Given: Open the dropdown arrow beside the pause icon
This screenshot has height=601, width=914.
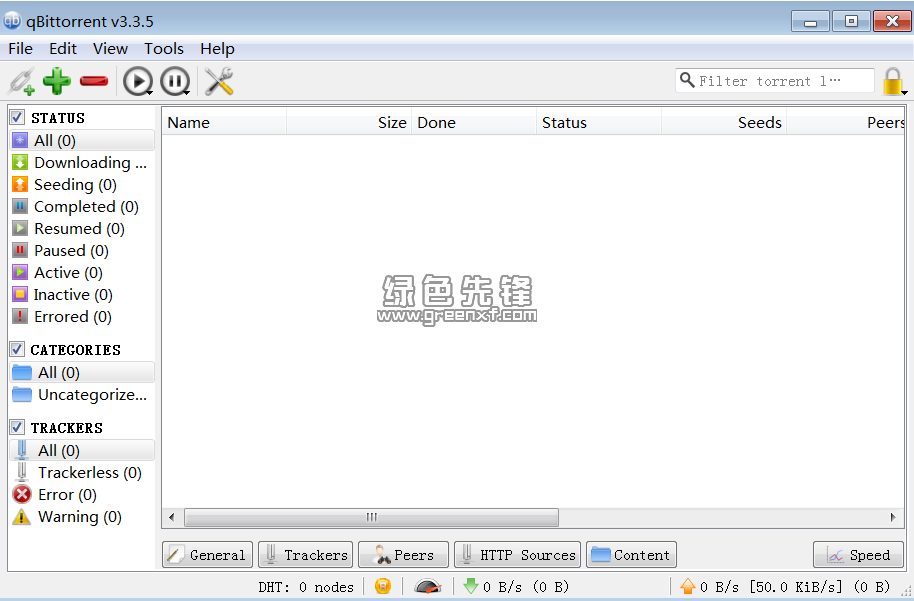Looking at the screenshot, I should (187, 93).
